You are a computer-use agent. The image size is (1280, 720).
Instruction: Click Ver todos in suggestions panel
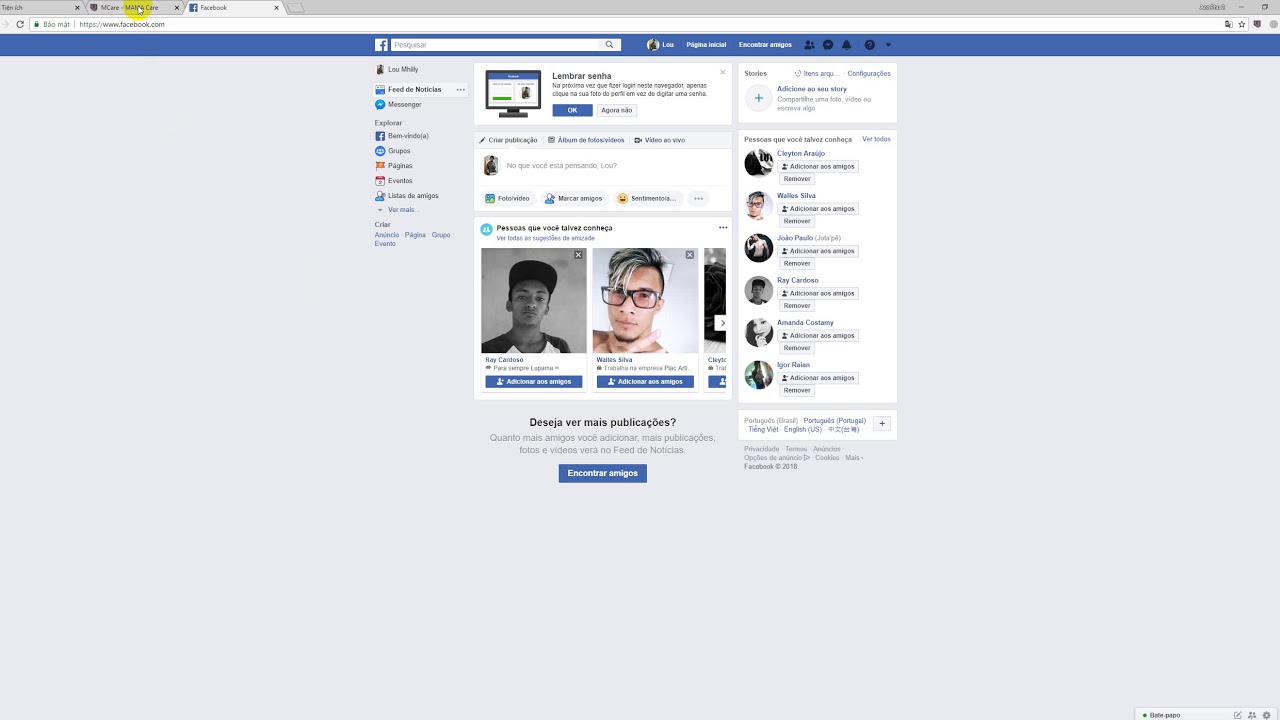coord(876,139)
